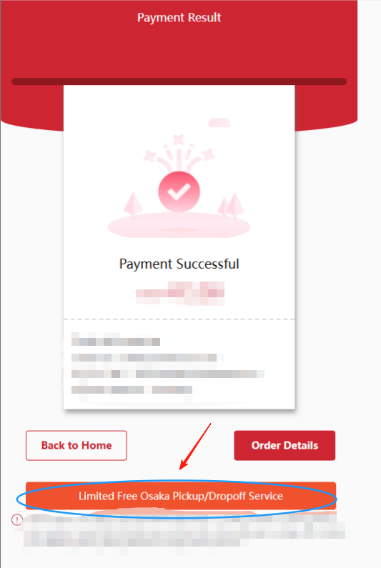Click the small pink cloud on the receipt
381x568 pixels.
point(219,123)
